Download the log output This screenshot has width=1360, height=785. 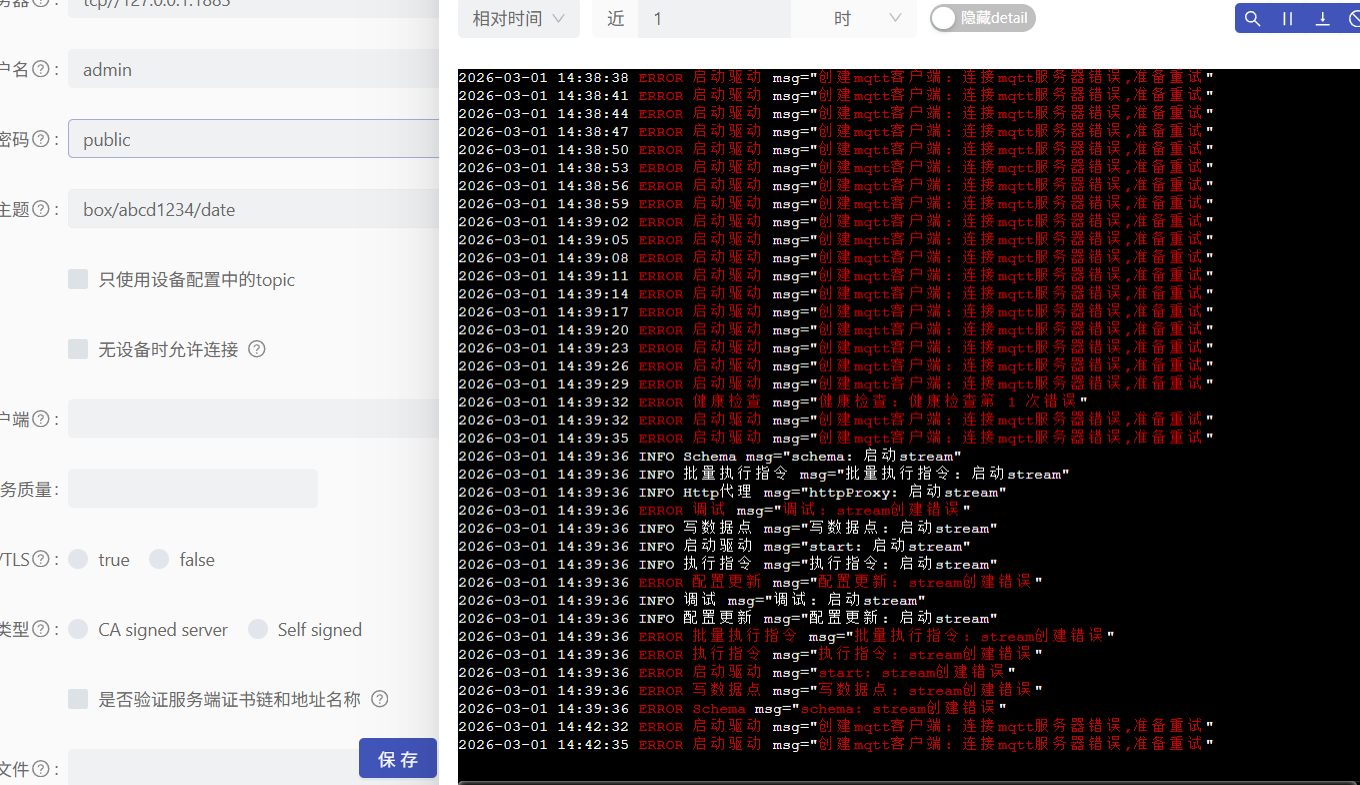point(1322,19)
